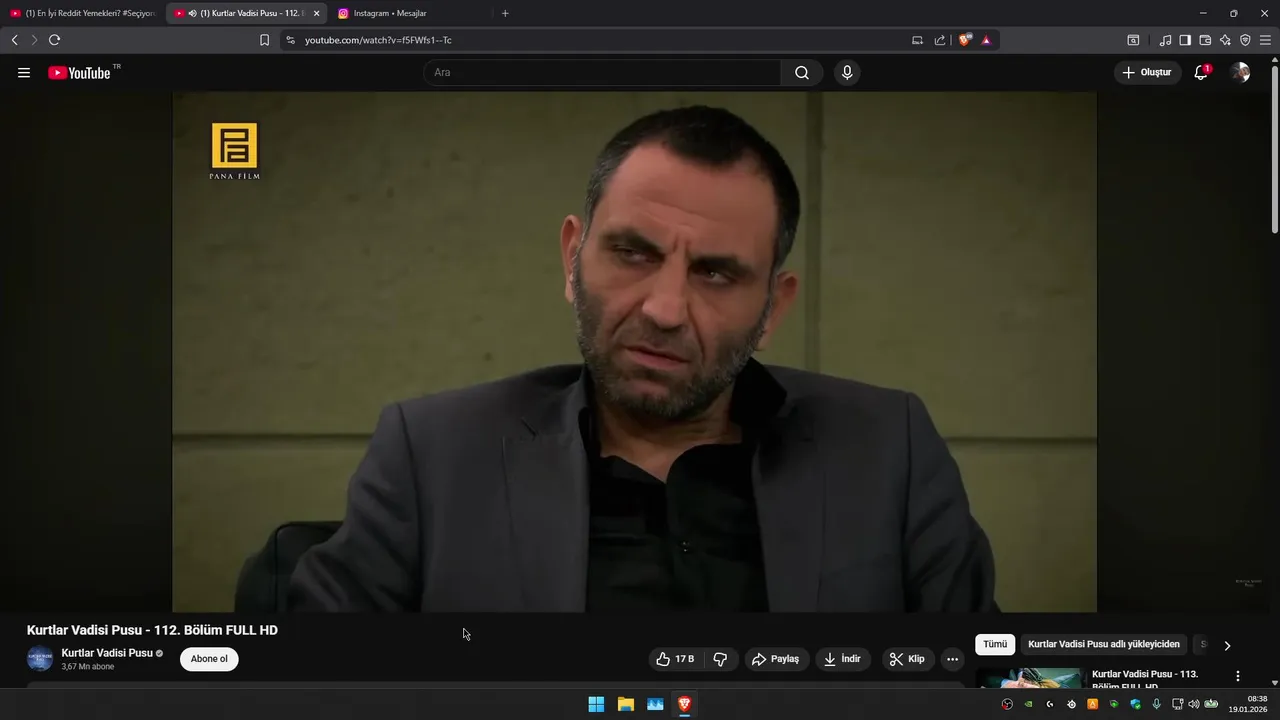The height and width of the screenshot is (720, 1280).
Task: Go forward in browser history
Action: pos(34,40)
